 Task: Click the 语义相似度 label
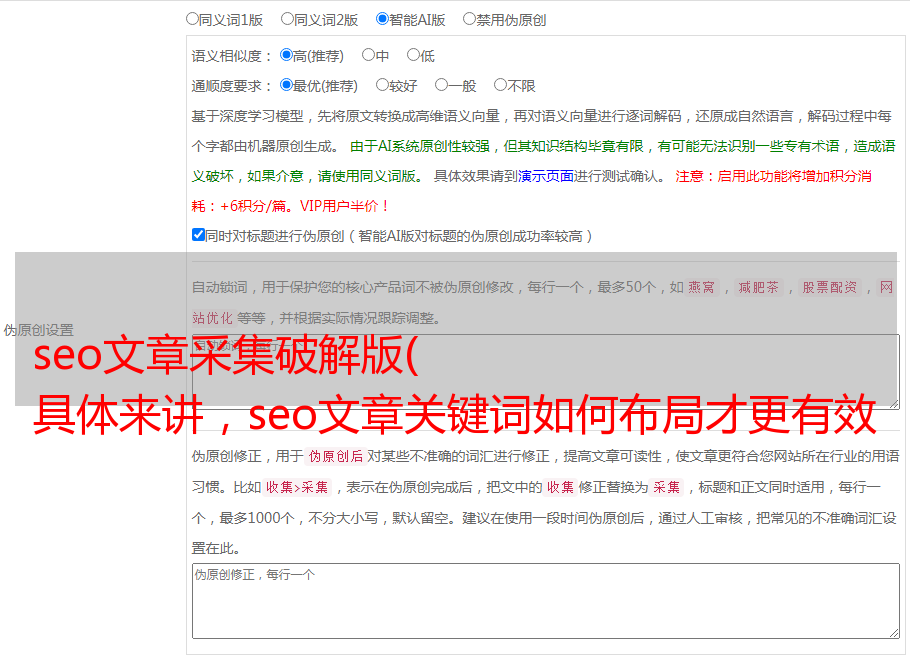[x=232, y=56]
